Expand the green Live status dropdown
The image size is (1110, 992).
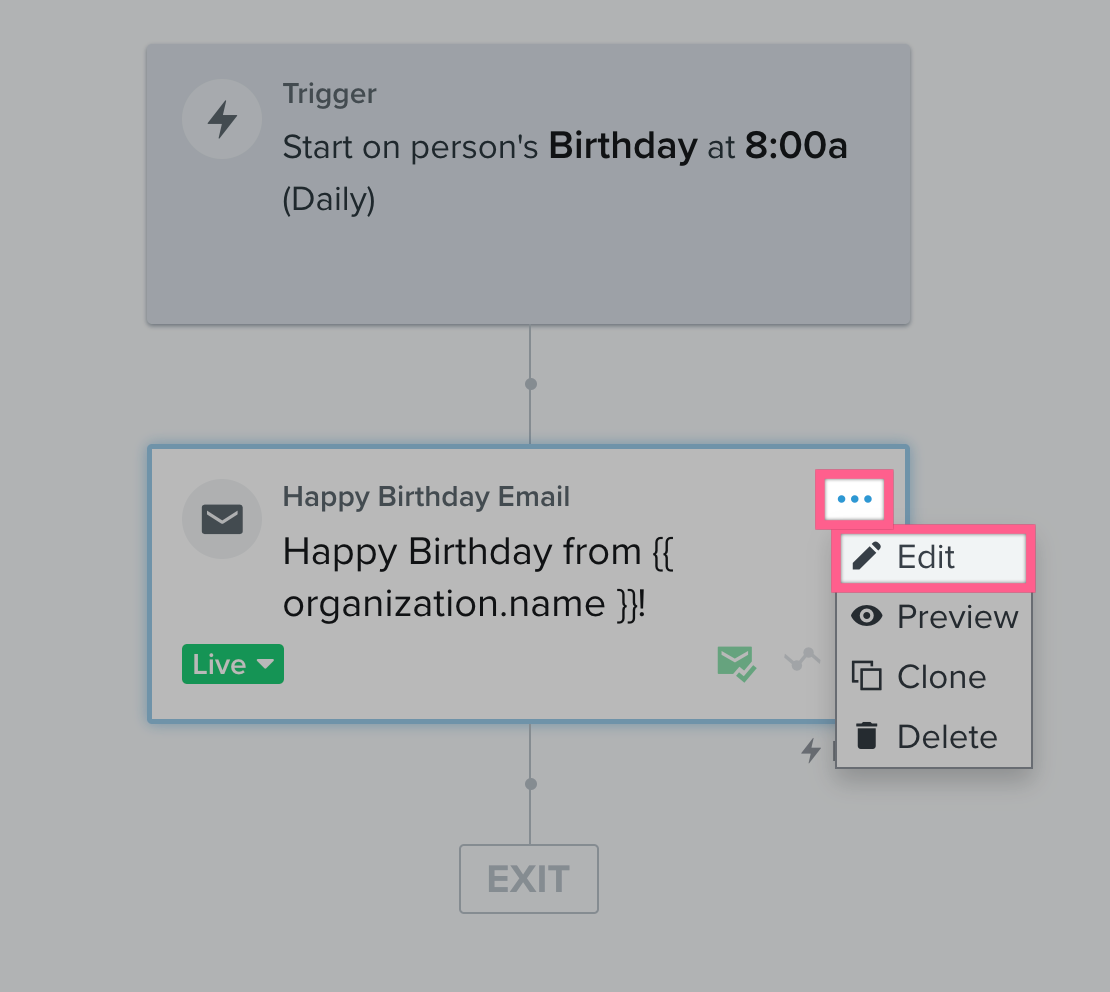(x=233, y=665)
